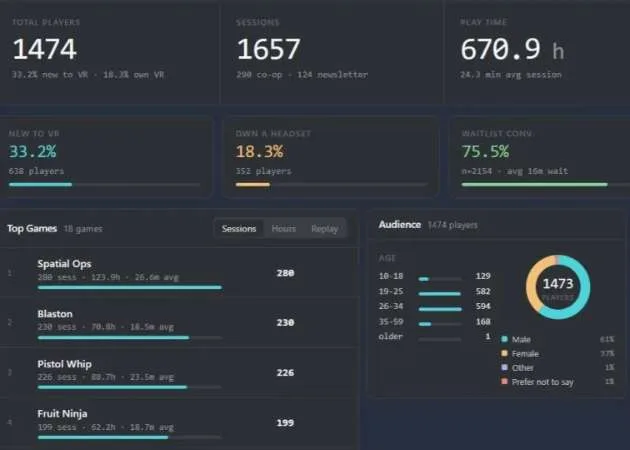This screenshot has height=450, width=630.
Task: Switch to the Hours tab
Action: [284, 229]
